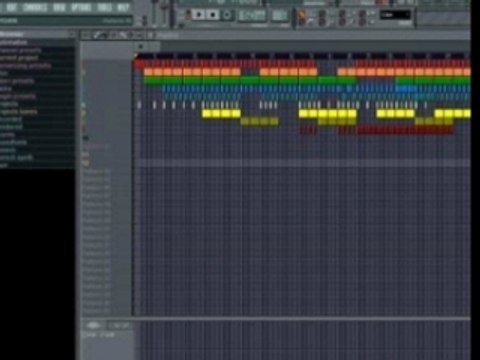Open the OPTIONS menu
This screenshot has width=480, height=360.
[82, 7]
